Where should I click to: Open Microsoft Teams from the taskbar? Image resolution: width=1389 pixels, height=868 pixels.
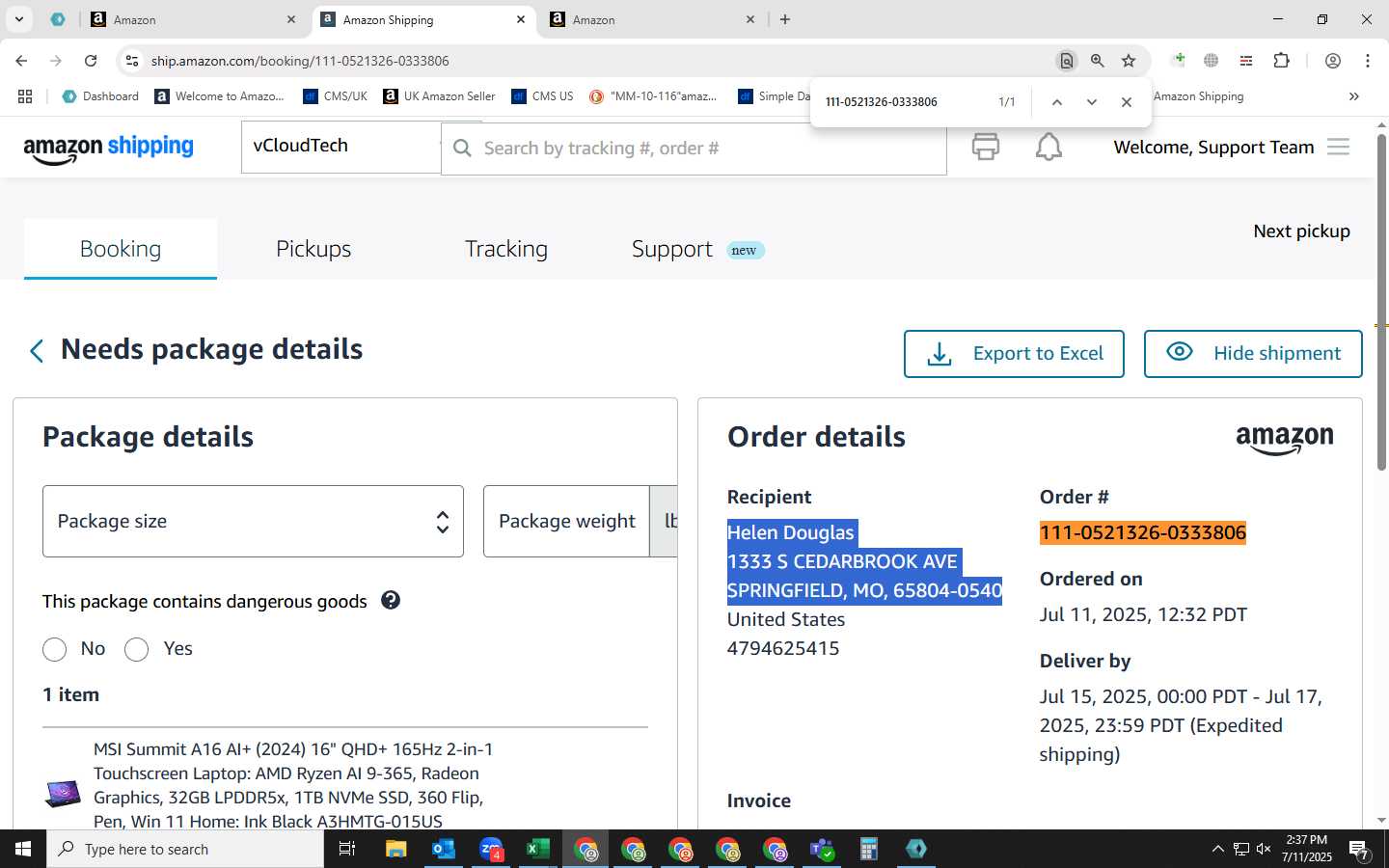pyautogui.click(x=822, y=849)
